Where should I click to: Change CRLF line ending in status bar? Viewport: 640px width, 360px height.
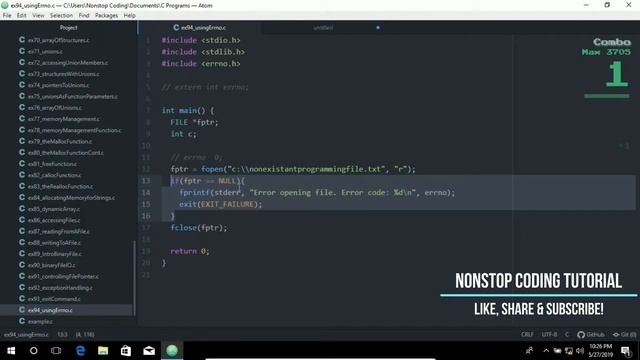[x=527, y=334]
